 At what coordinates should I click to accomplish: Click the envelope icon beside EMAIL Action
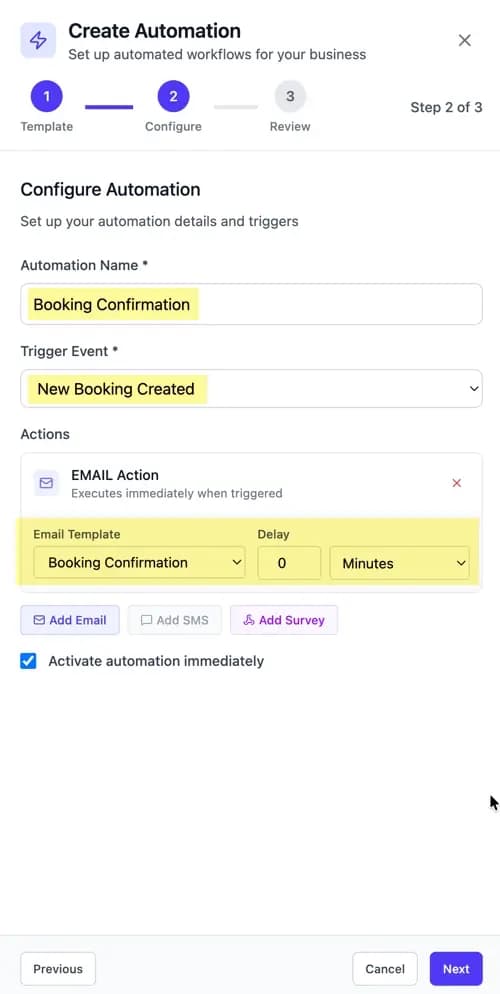[x=46, y=483]
